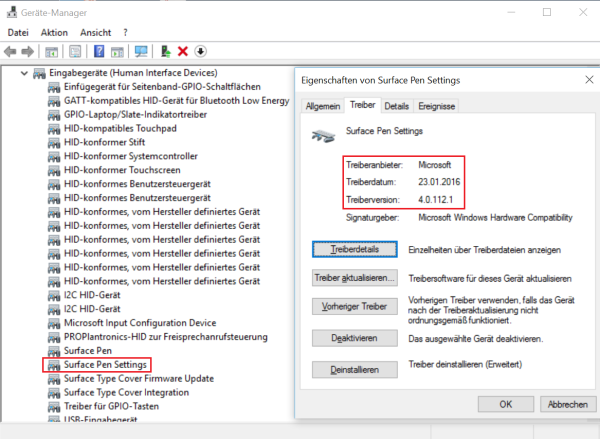
Task: Click Treiber aktualisieren... button
Action: click(x=355, y=278)
